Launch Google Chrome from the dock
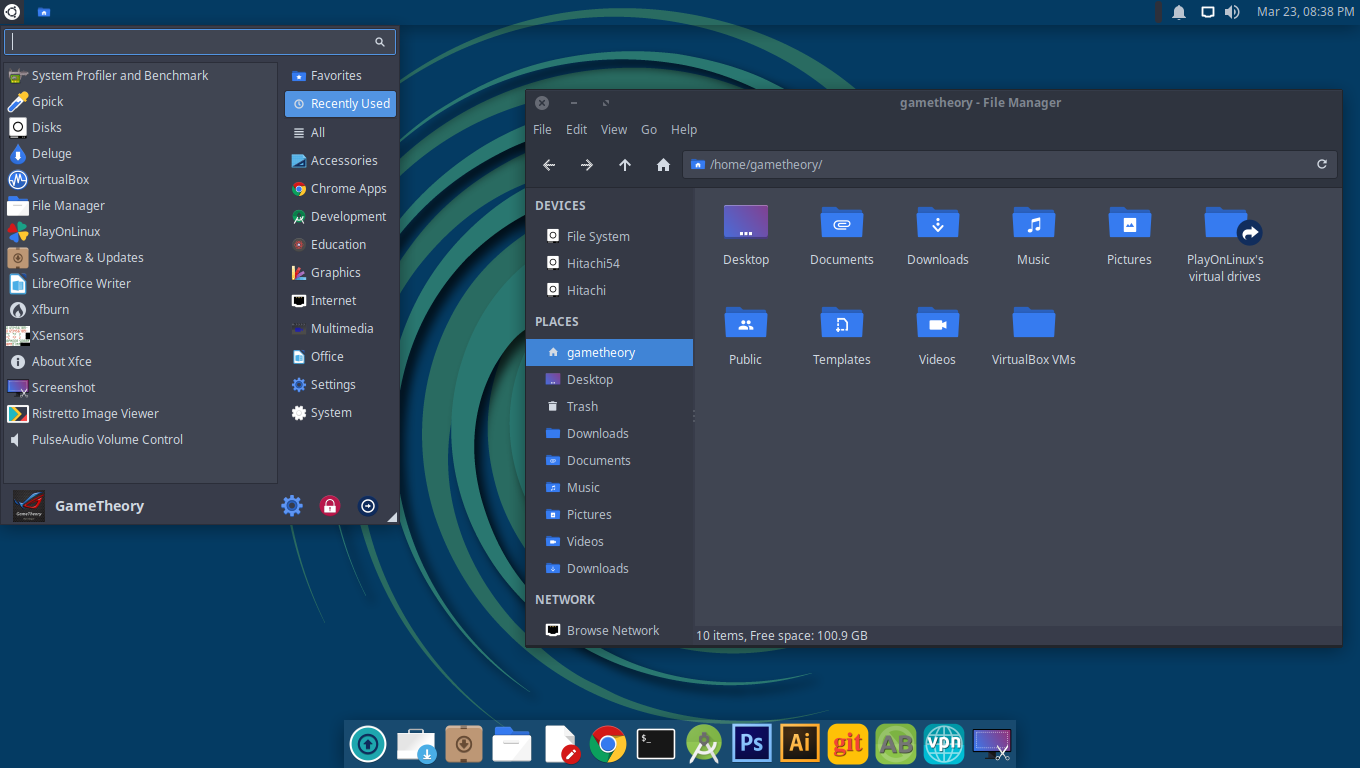 coord(608,744)
